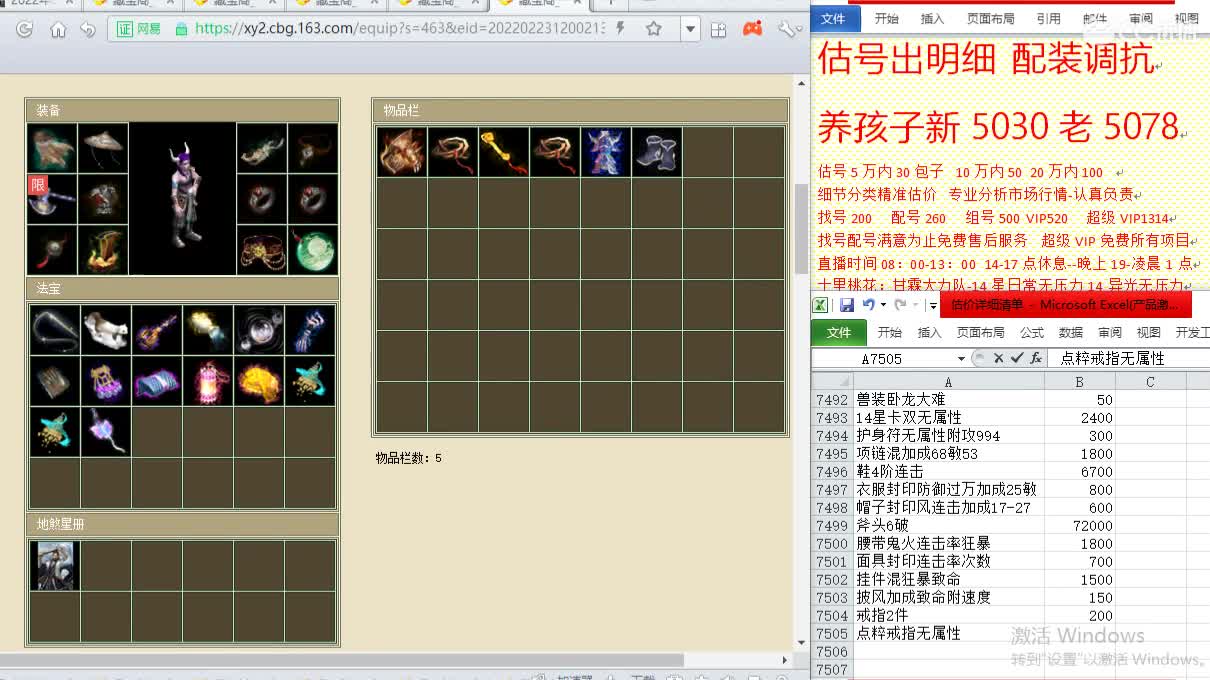Select the red armor equipment icon
The width and height of the screenshot is (1210, 680).
104,199
